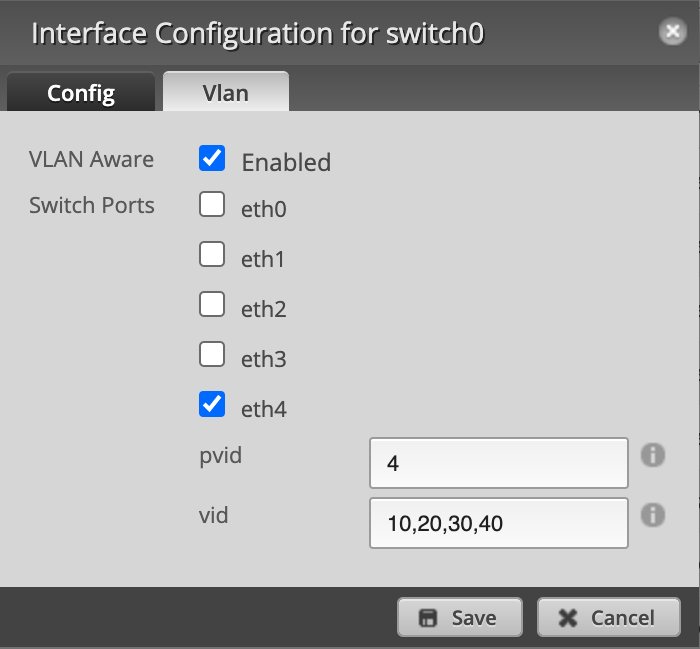Click into the vid input field
Viewport: 700px width, 649px height.
(x=499, y=523)
